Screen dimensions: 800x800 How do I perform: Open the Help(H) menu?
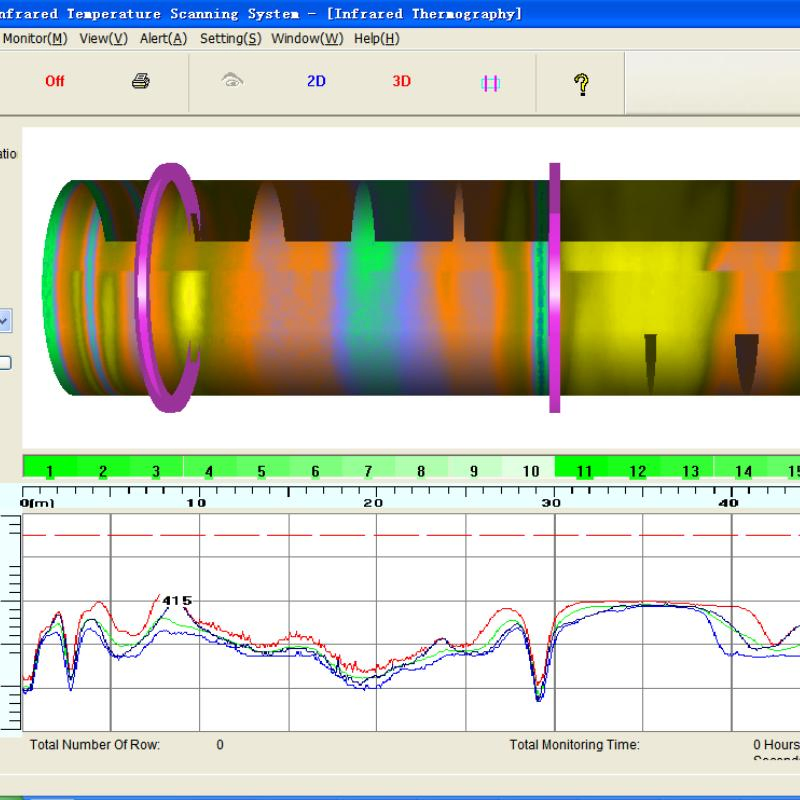tap(377, 39)
